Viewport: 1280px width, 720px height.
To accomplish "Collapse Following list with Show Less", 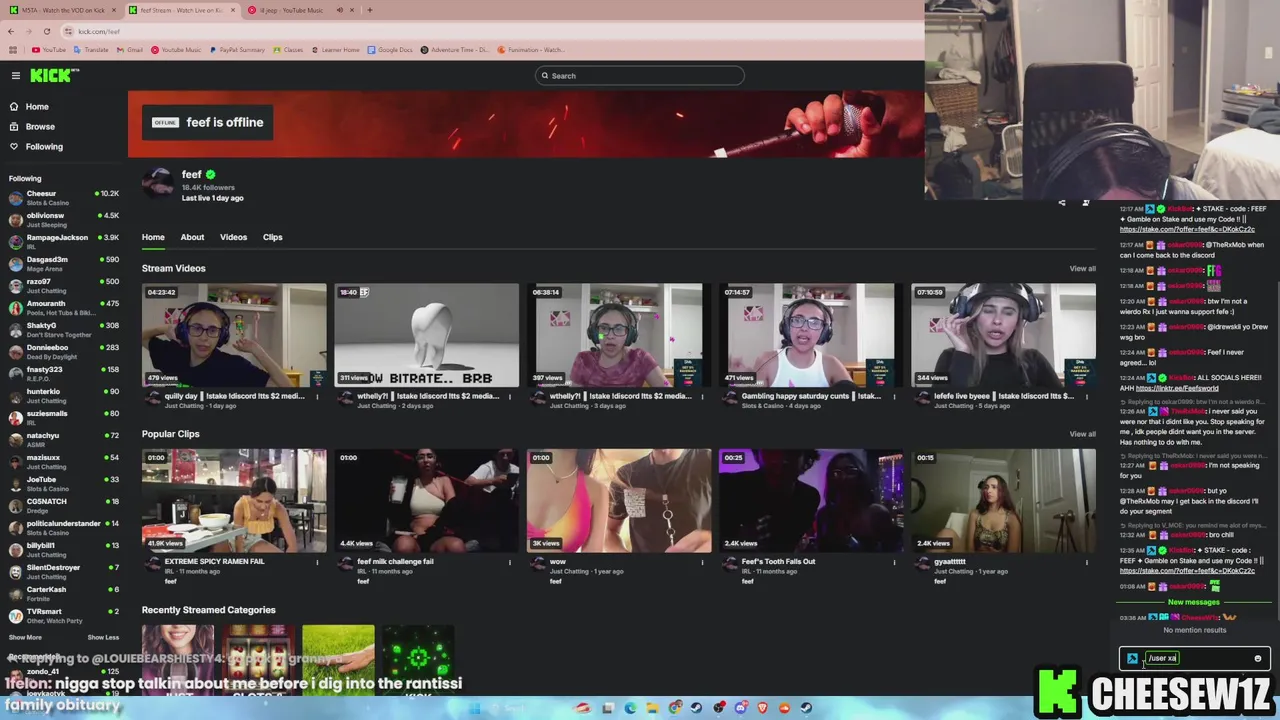I will click(103, 637).
